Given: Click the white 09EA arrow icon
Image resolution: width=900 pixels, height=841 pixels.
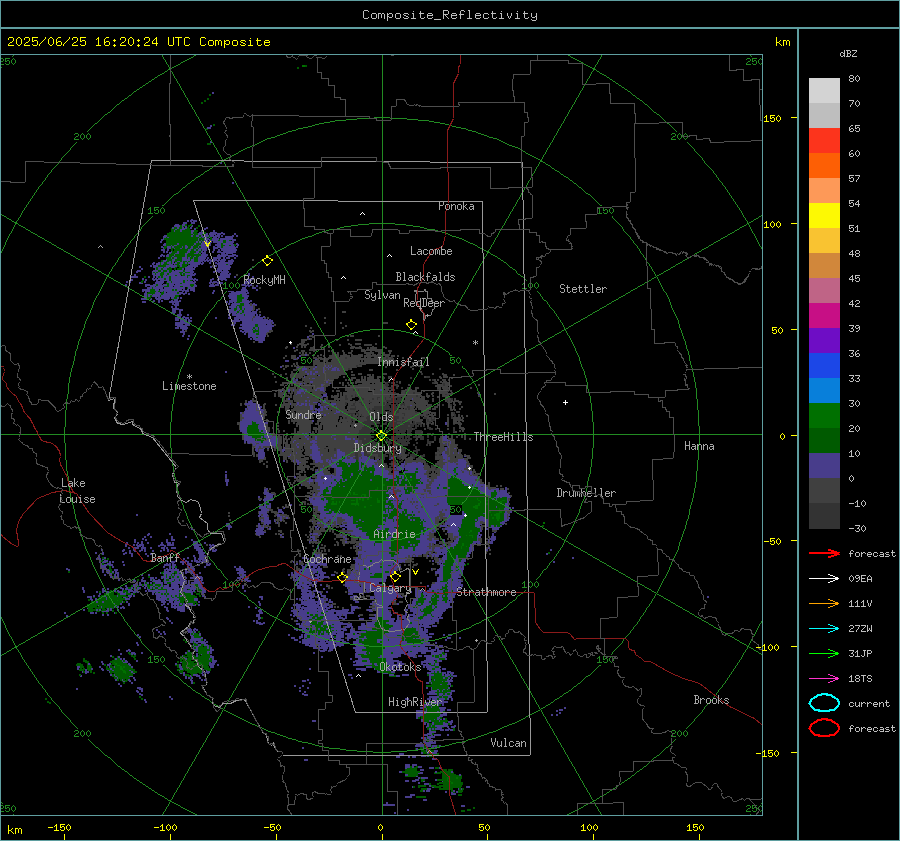Looking at the screenshot, I should (824, 579).
